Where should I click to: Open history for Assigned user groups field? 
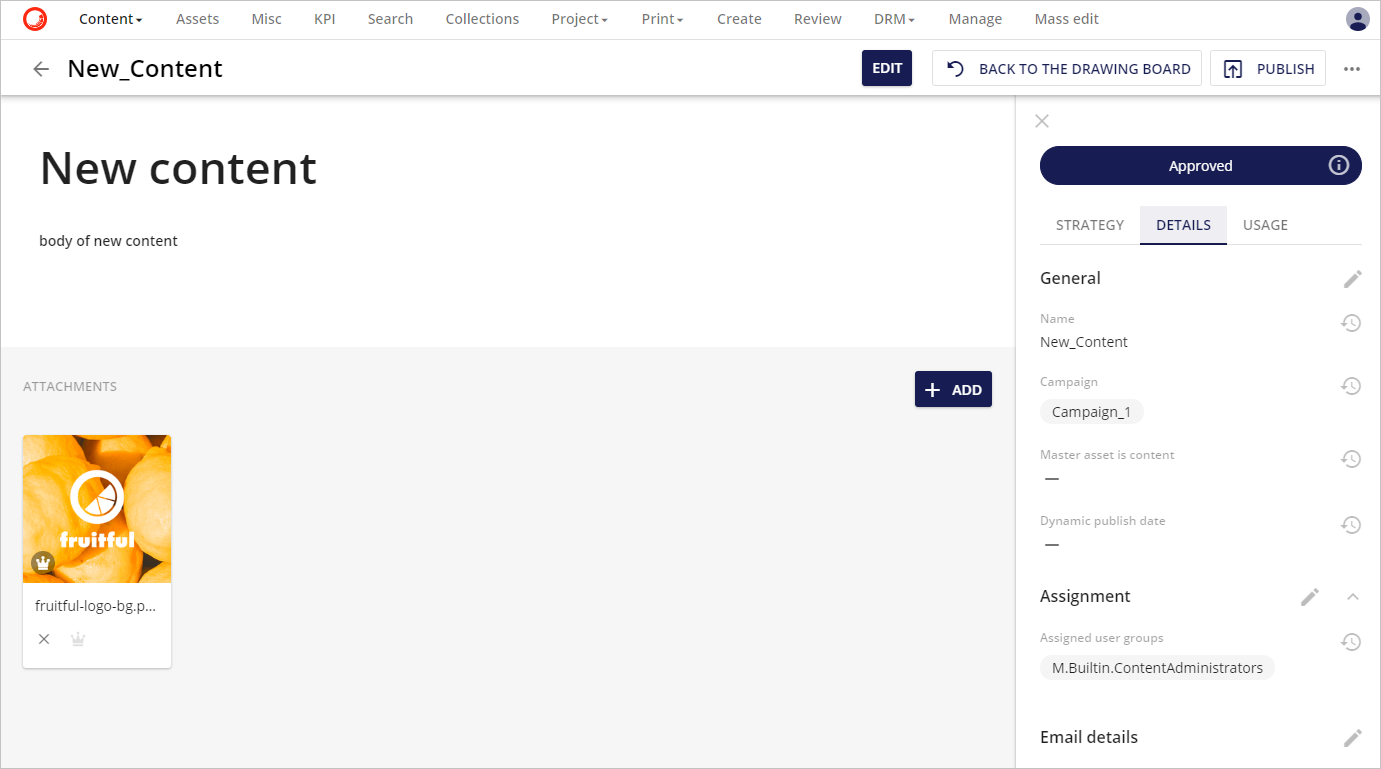pos(1351,641)
